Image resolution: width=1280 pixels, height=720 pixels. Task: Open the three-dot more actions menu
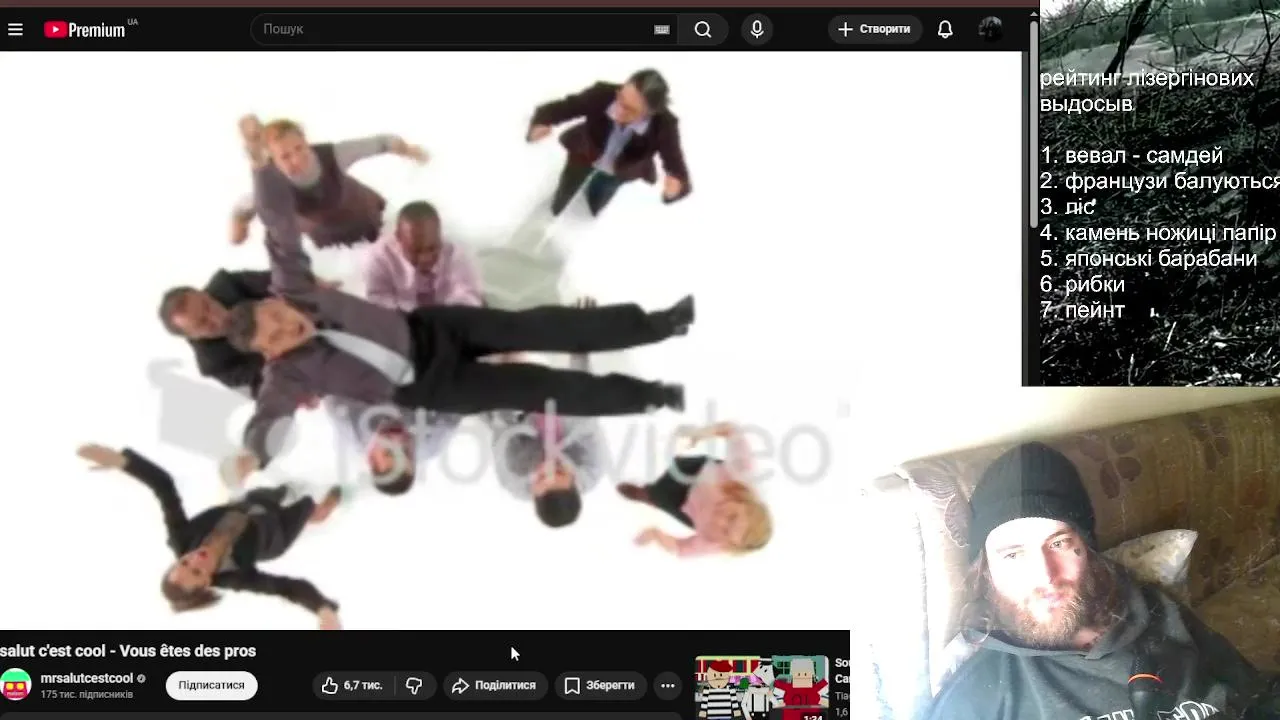pos(667,685)
